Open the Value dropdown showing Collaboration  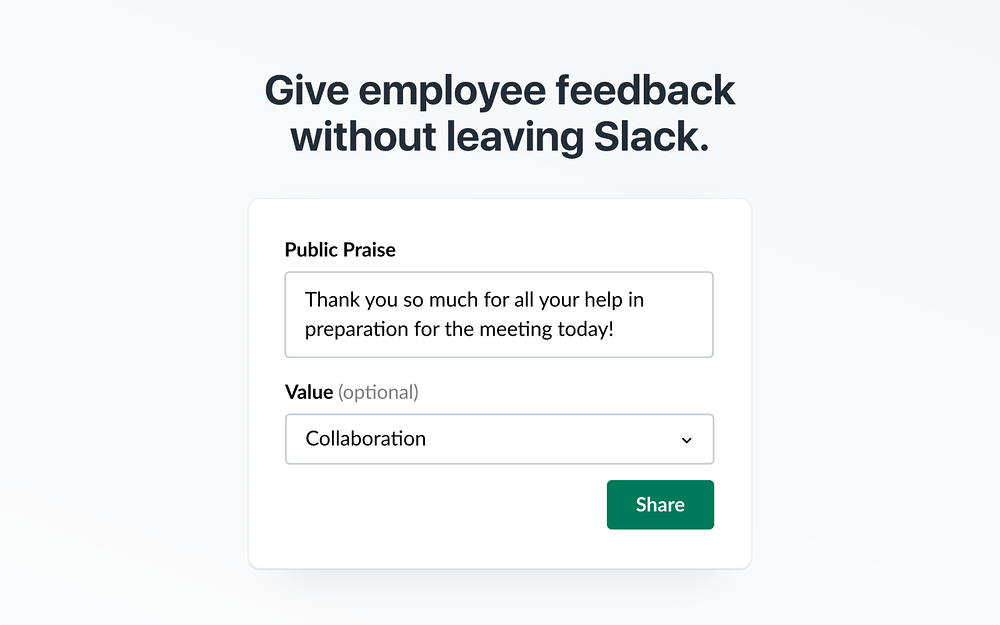tap(499, 439)
